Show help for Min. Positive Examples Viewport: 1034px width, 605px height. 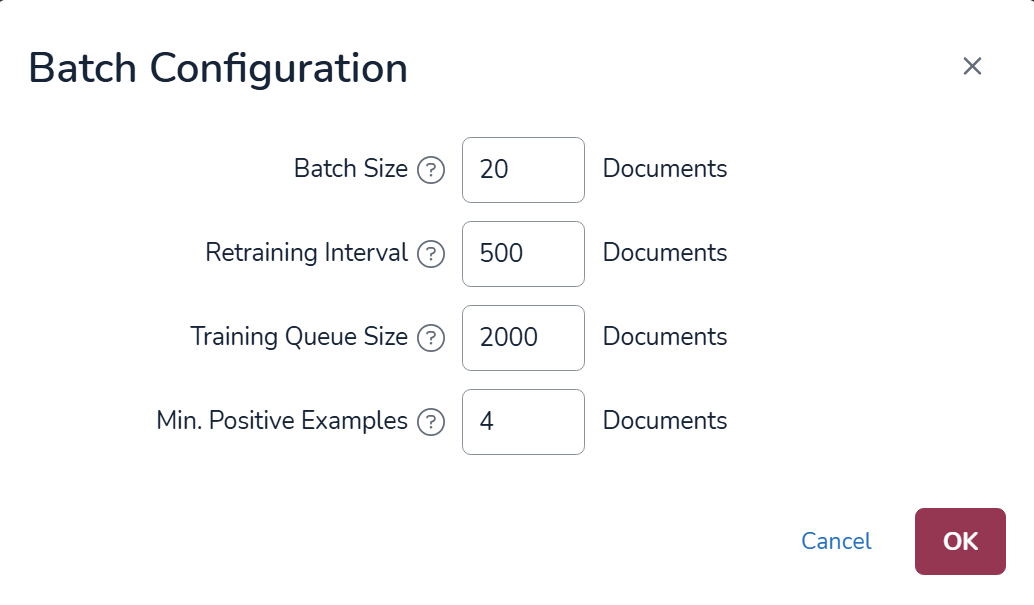point(430,423)
